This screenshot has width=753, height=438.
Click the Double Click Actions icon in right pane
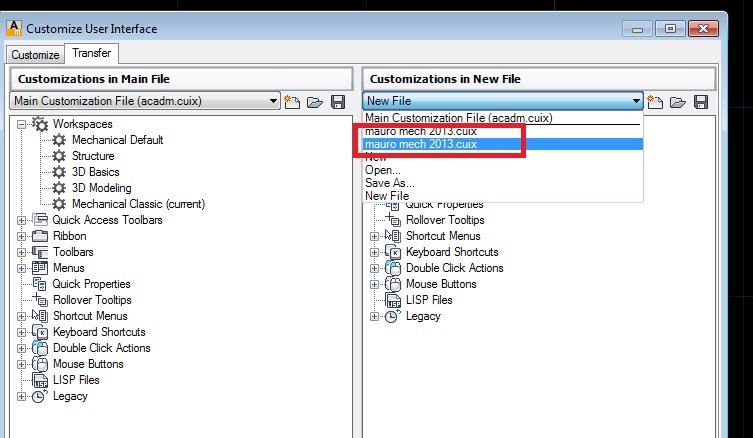(x=393, y=268)
